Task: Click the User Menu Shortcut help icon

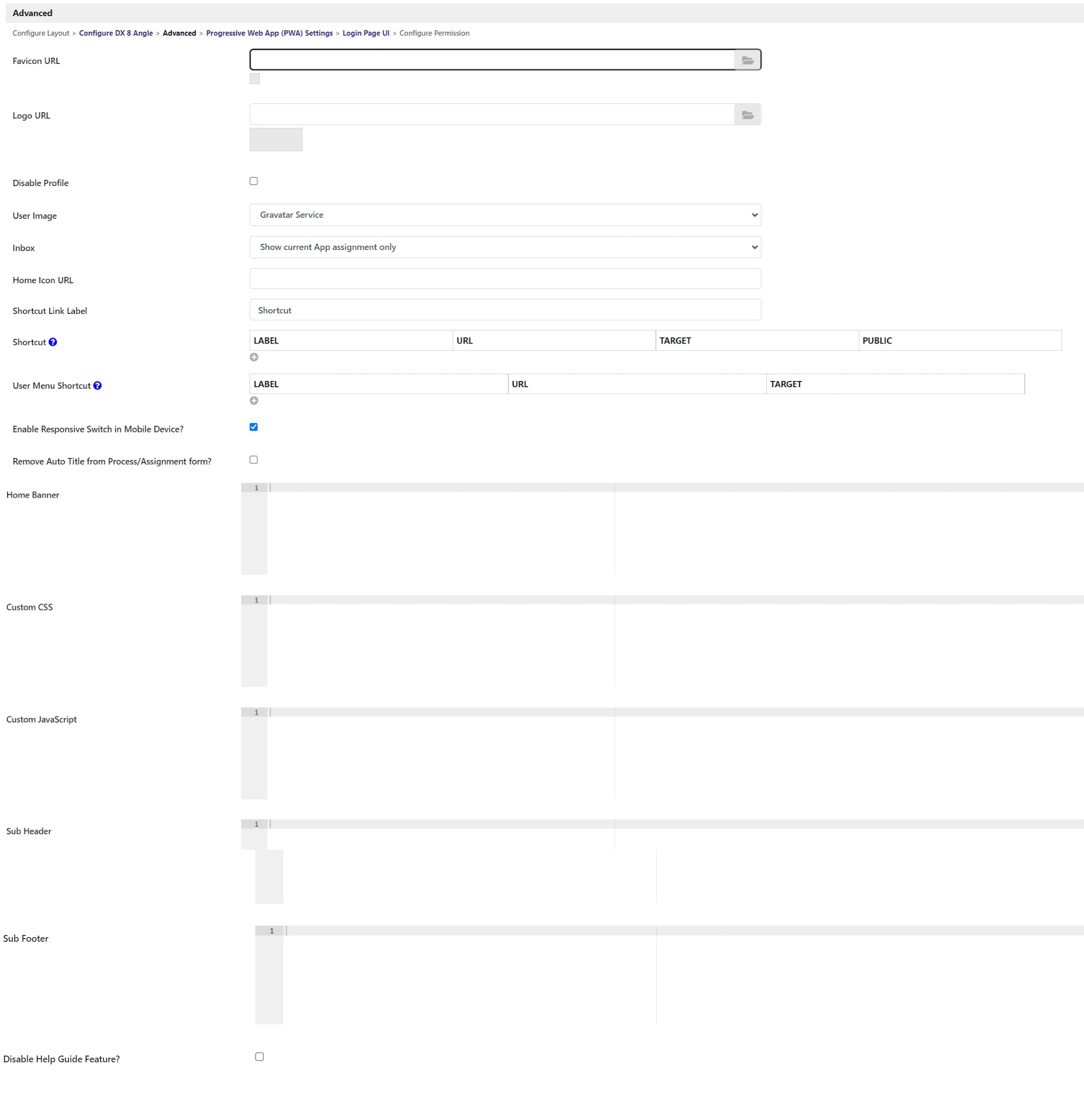Action: click(x=97, y=386)
